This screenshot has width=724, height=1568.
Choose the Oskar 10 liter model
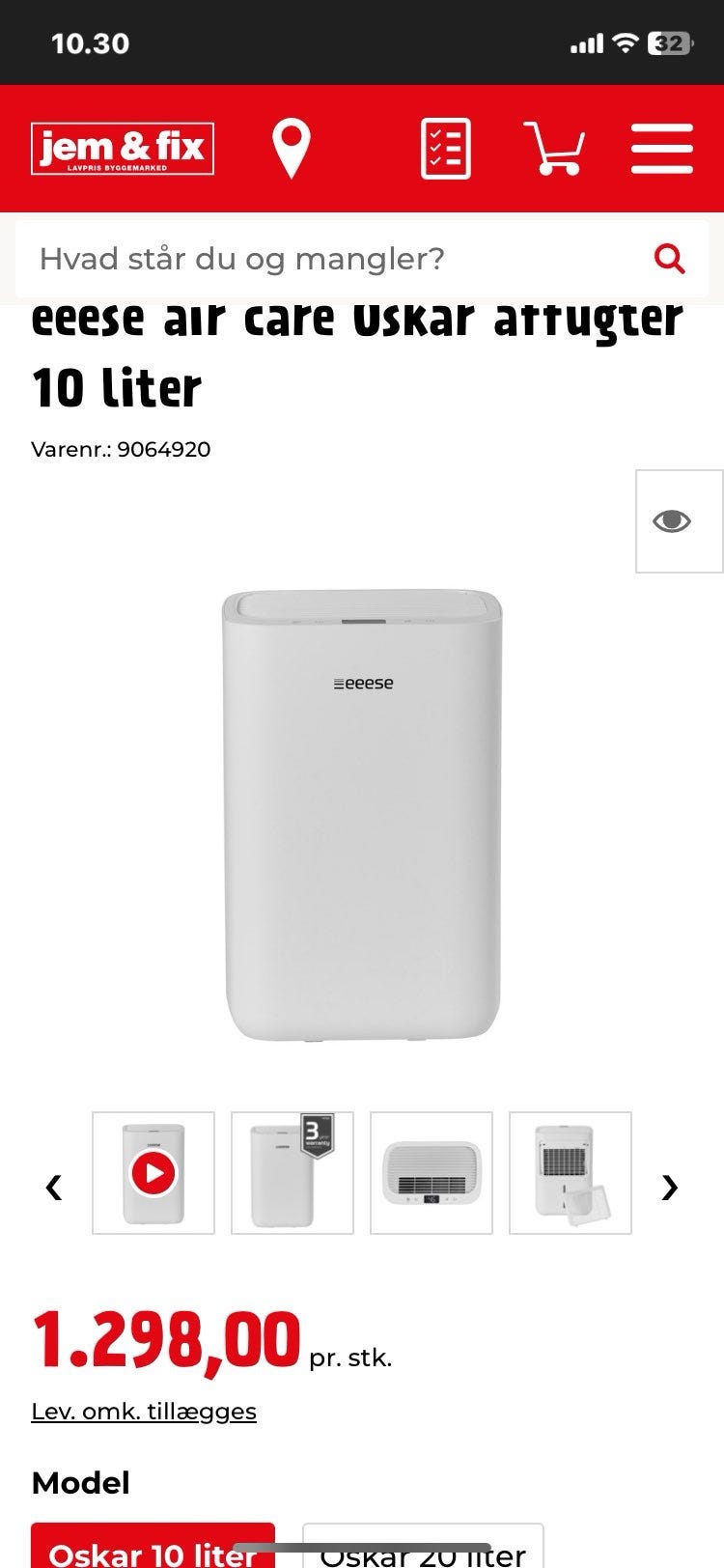click(153, 1547)
